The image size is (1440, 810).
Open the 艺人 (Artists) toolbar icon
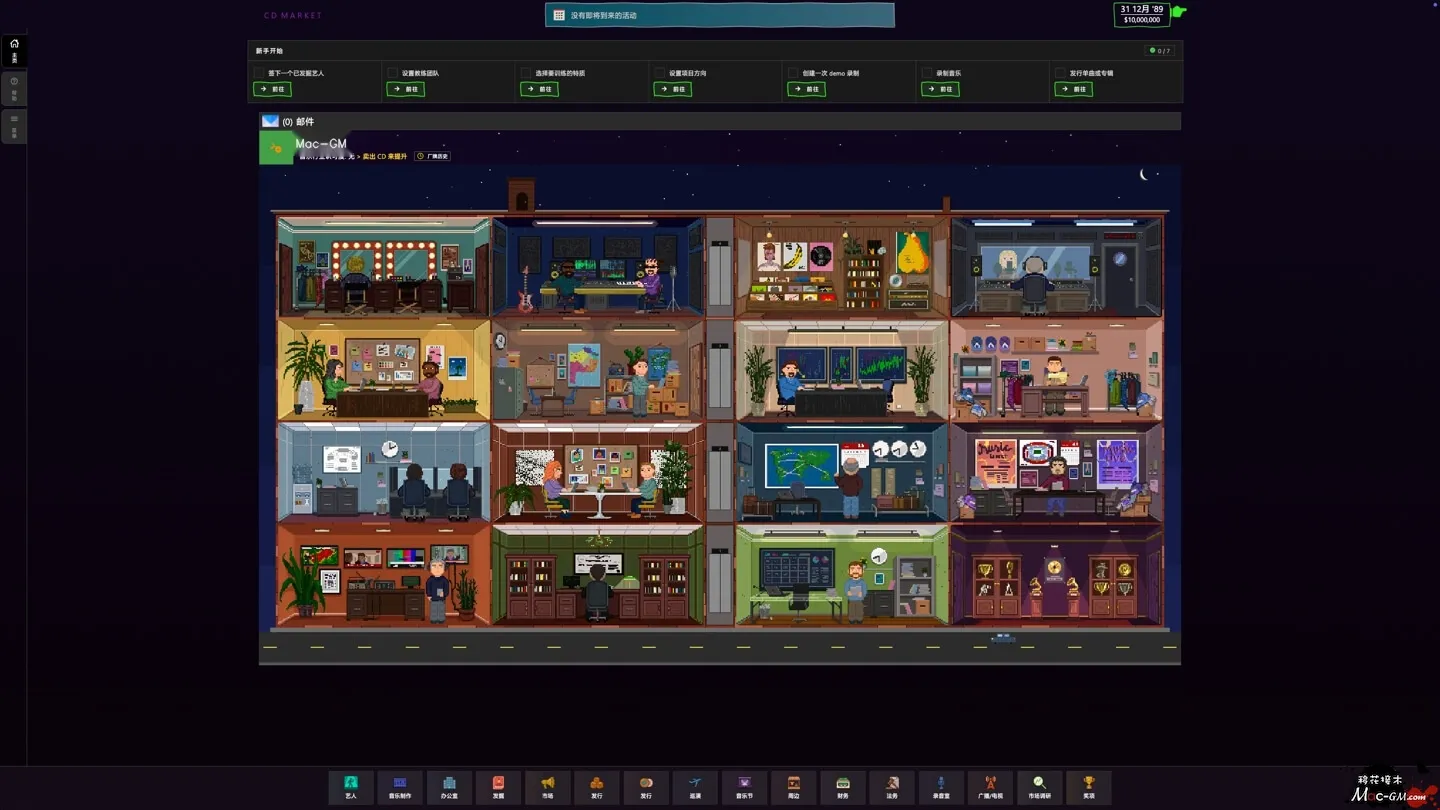tap(350, 787)
